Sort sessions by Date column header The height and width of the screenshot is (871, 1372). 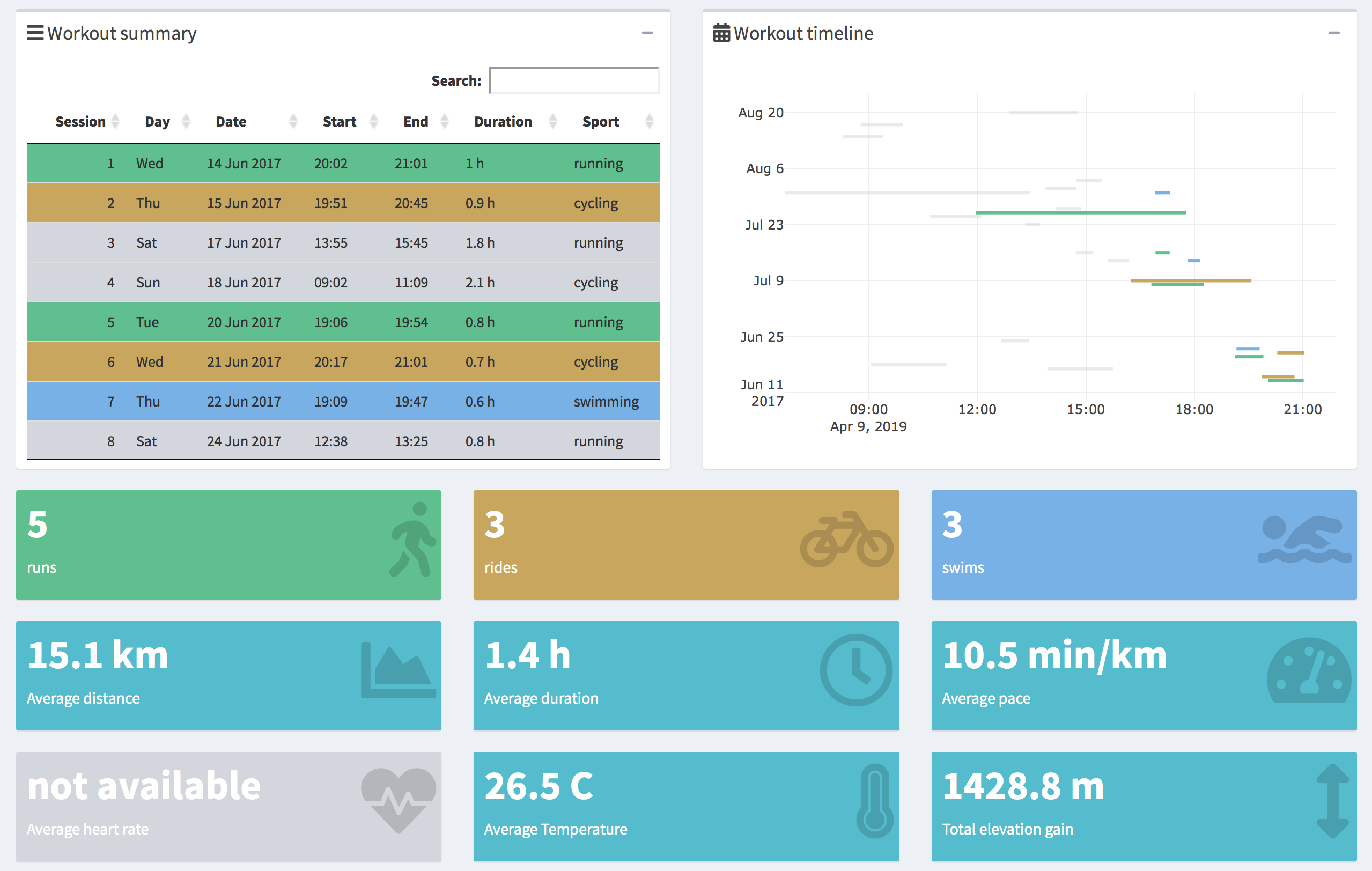231,121
